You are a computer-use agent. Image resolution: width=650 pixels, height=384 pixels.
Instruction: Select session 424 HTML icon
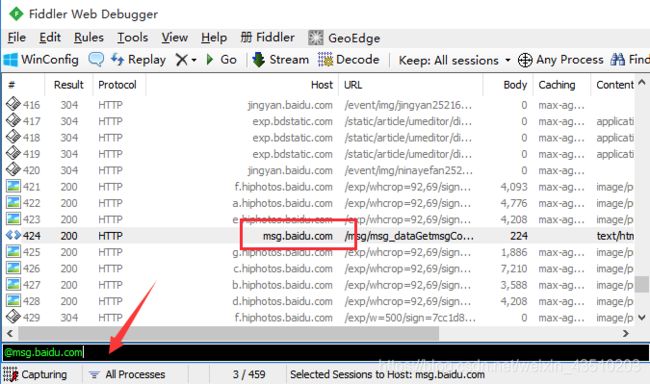[13, 235]
